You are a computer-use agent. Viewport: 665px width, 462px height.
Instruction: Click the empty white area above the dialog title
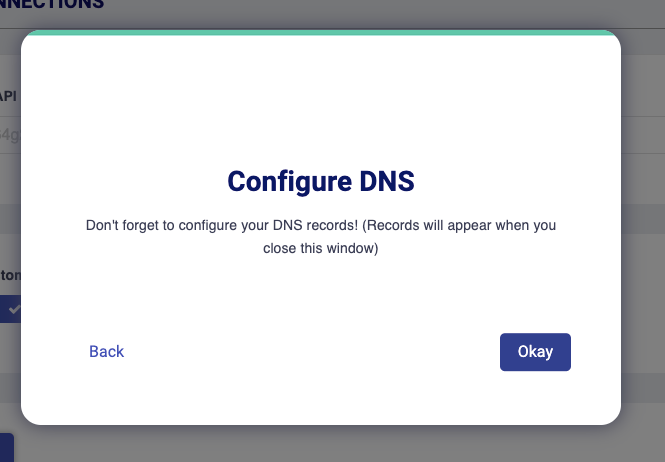click(x=321, y=102)
